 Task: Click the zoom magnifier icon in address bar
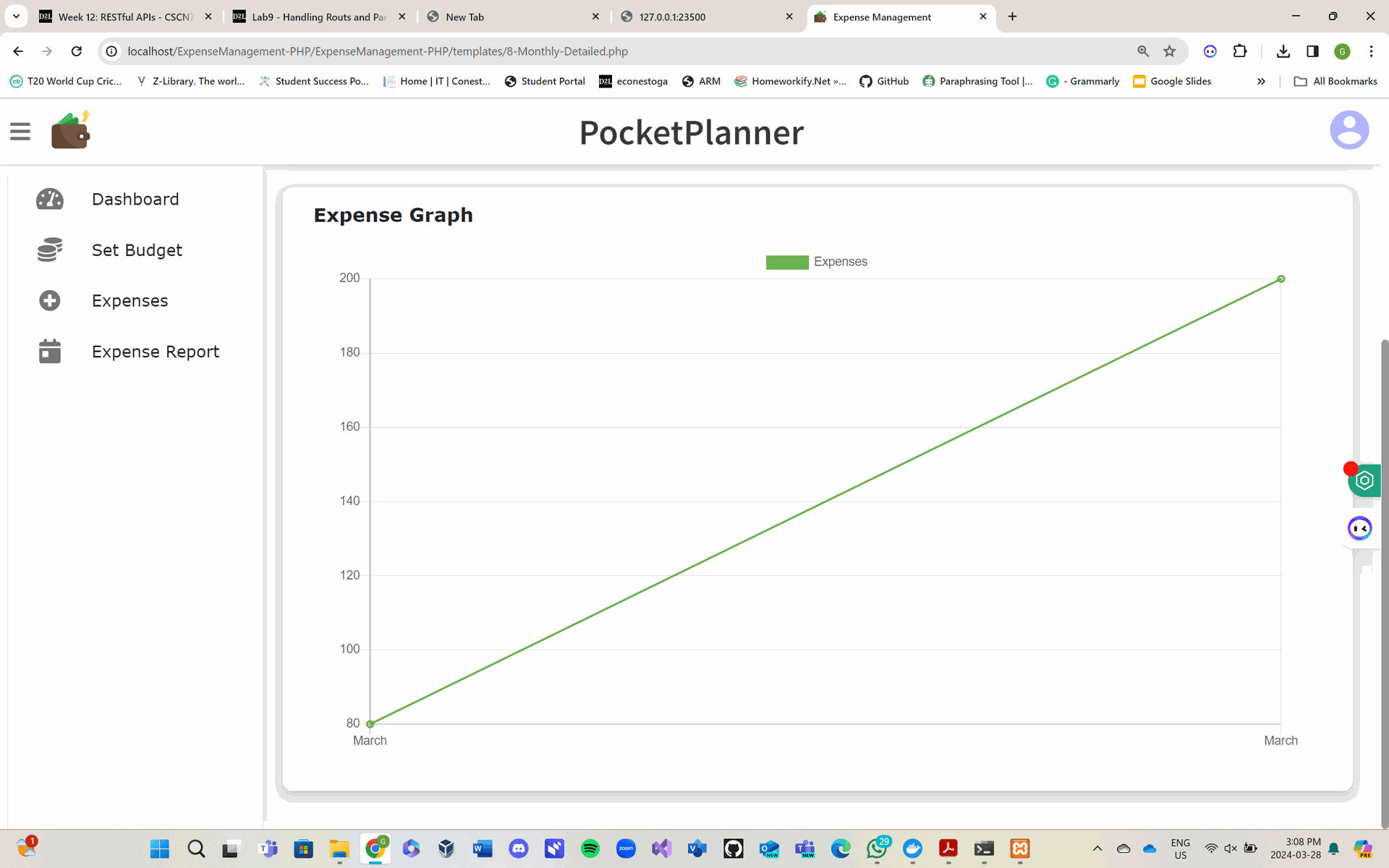click(1143, 51)
